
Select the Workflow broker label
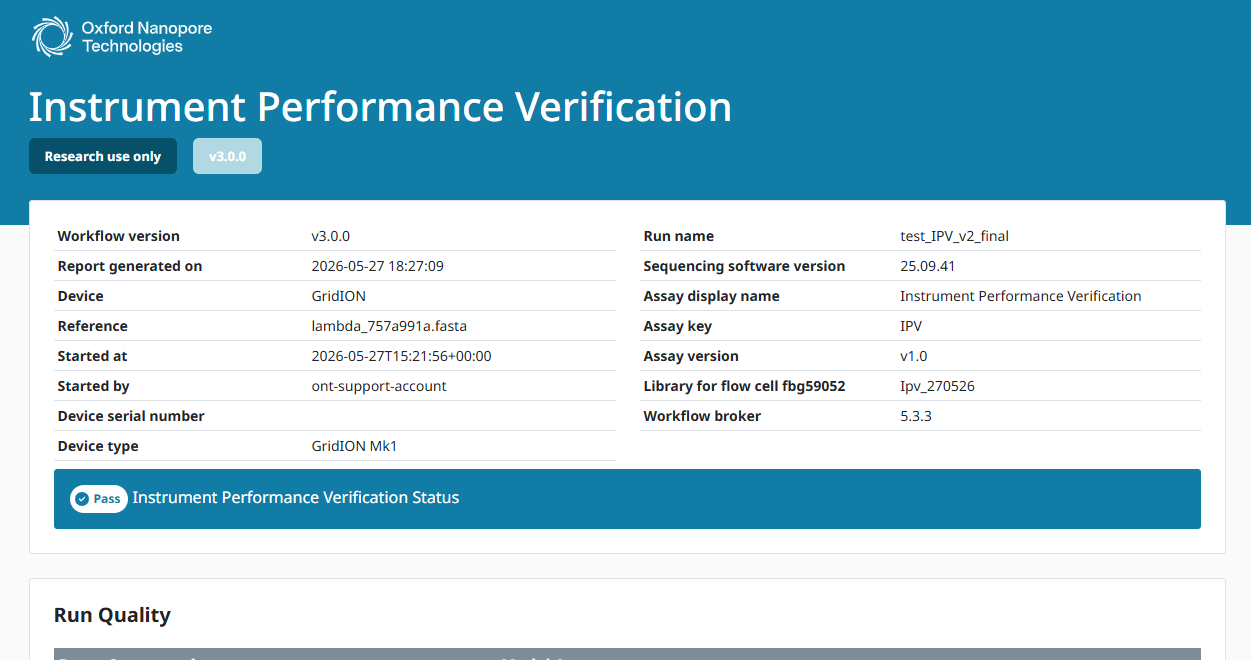(x=703, y=416)
